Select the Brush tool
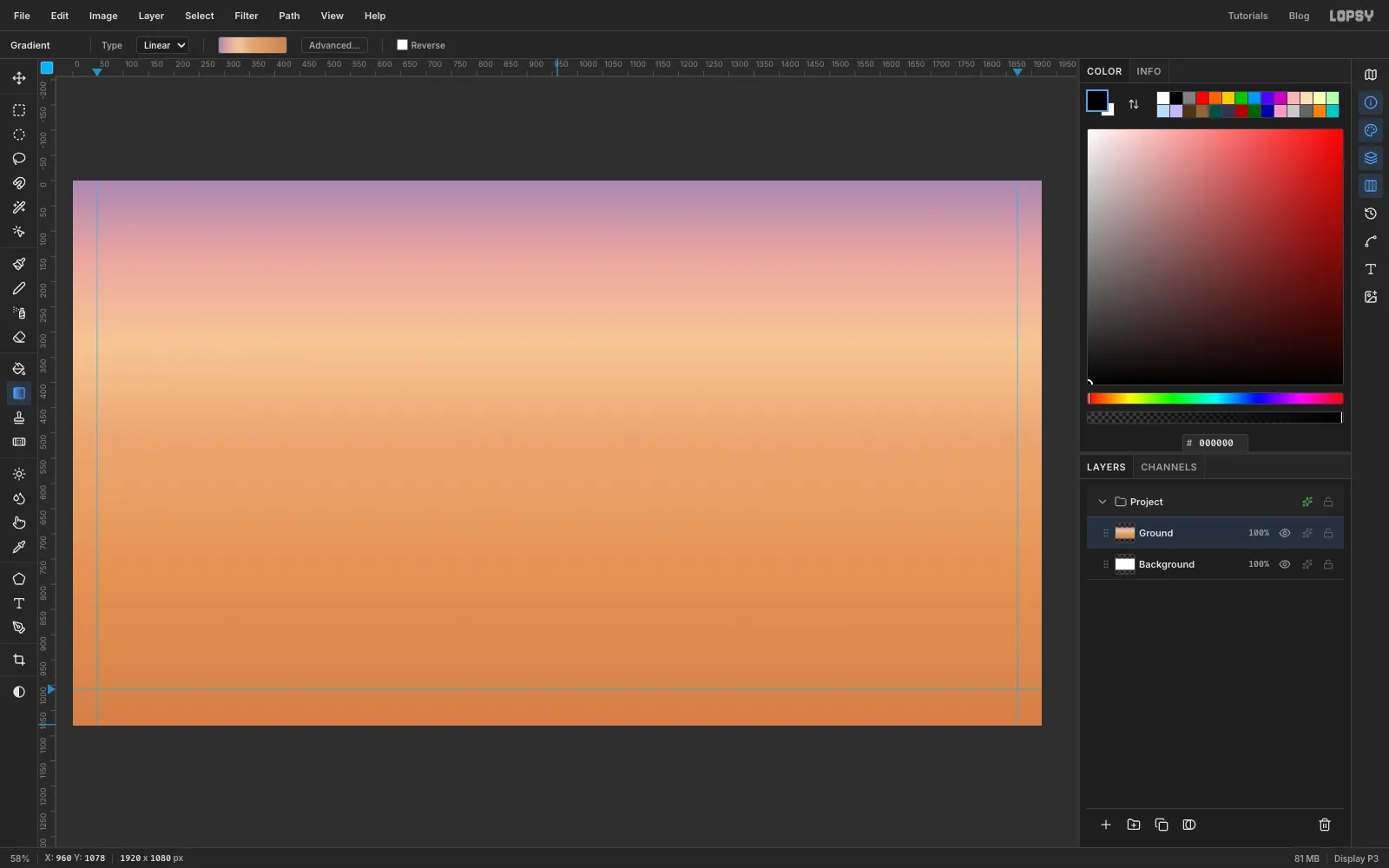This screenshot has width=1389, height=868. click(x=19, y=264)
